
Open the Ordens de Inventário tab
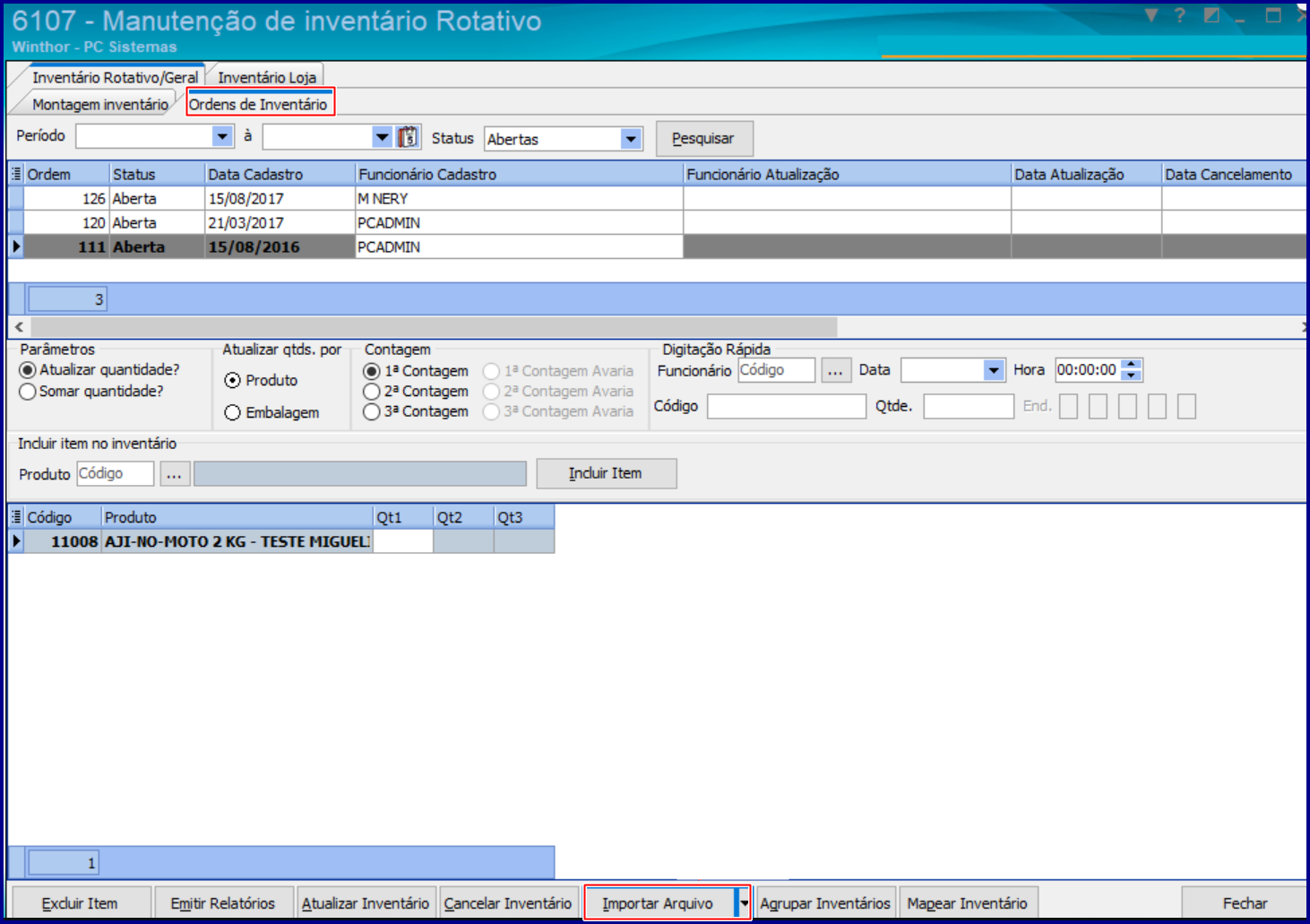pyautogui.click(x=258, y=105)
